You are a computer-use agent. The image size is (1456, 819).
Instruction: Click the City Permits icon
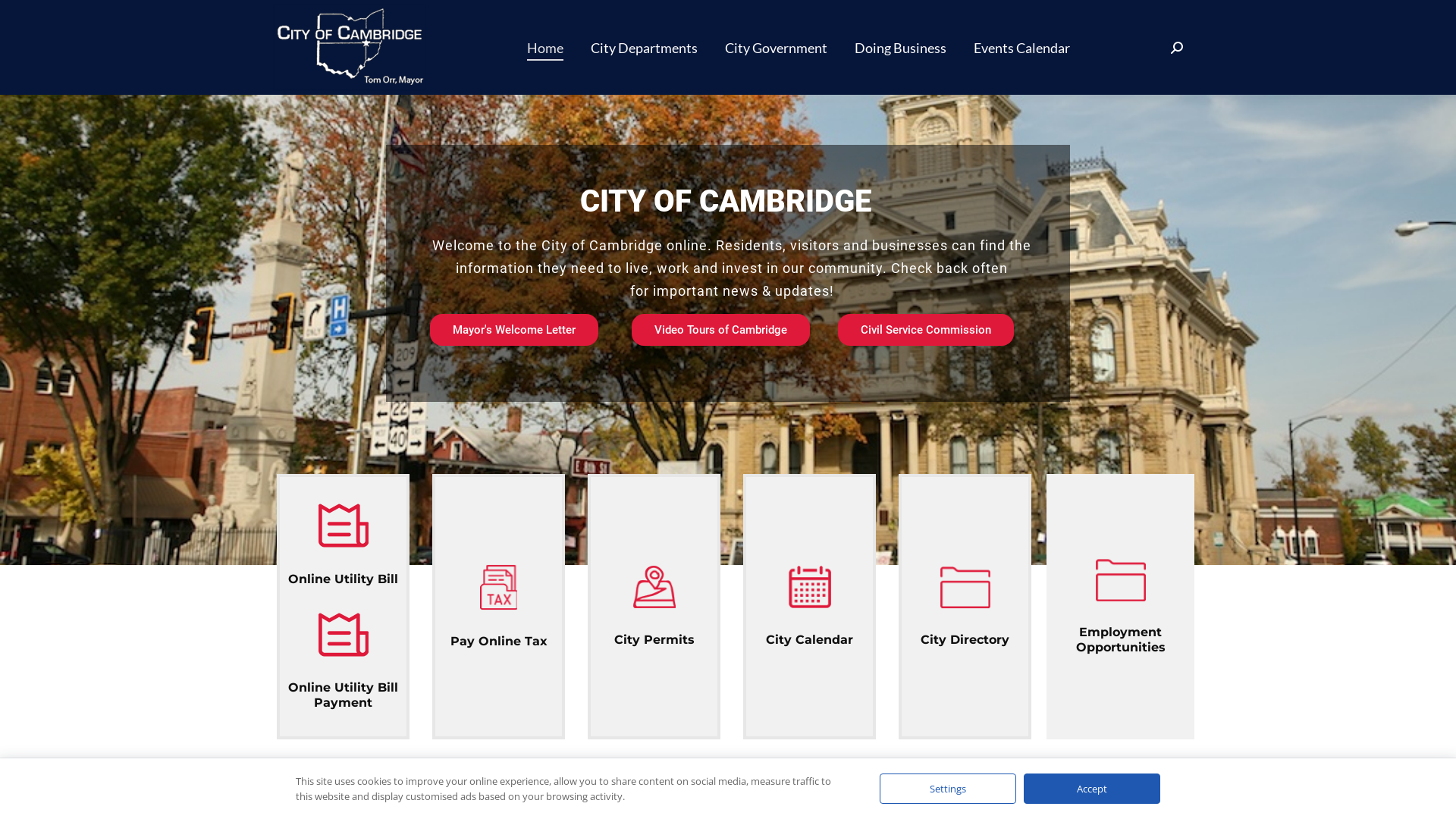click(x=653, y=586)
